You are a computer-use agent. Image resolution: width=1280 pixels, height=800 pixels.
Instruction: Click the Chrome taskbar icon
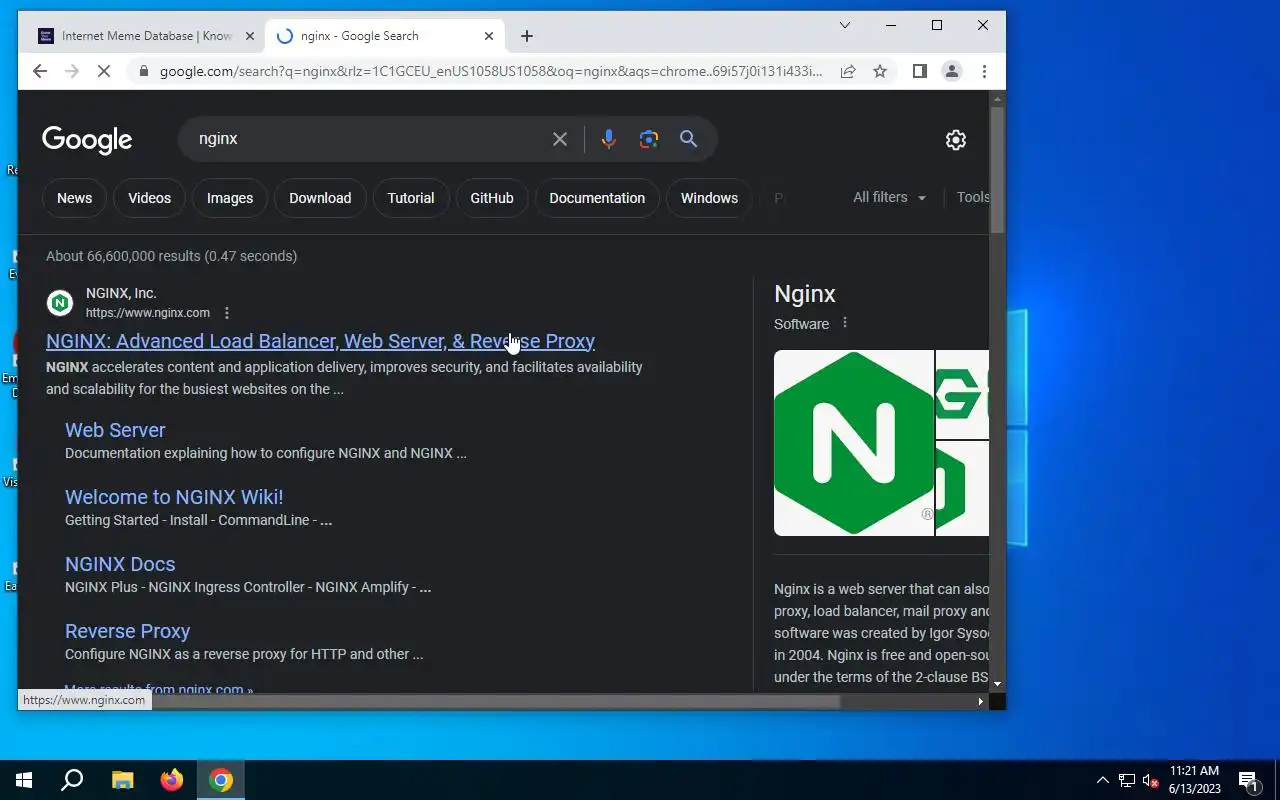click(221, 780)
